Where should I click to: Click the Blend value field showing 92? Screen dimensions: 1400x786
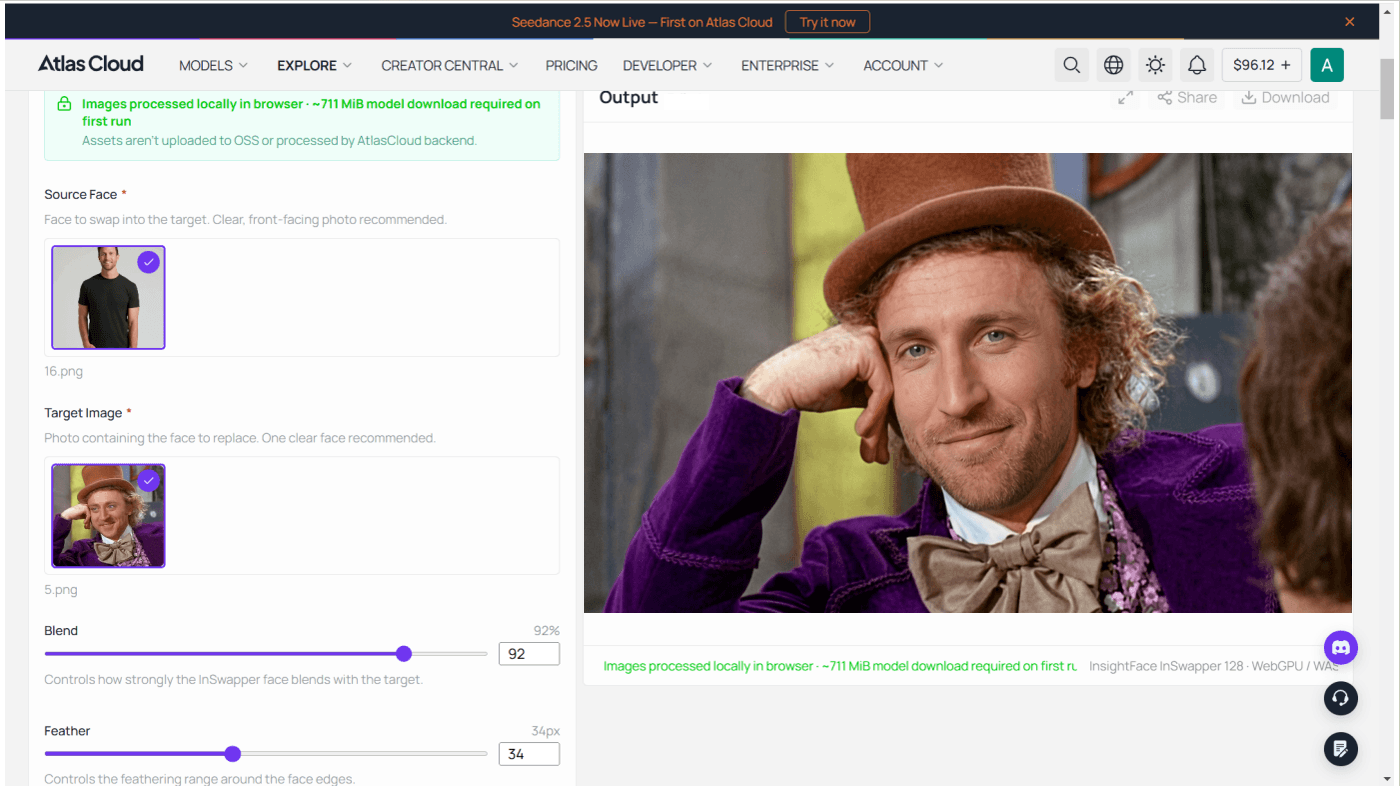pos(529,654)
